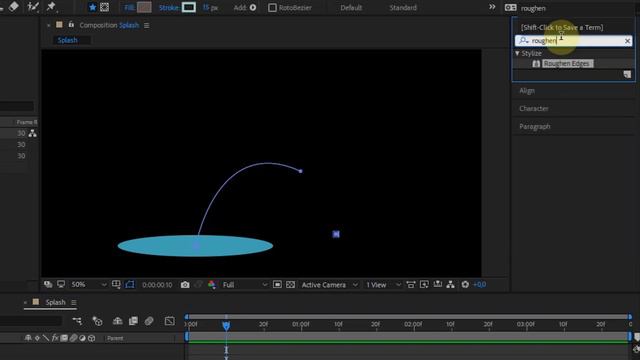Toggle the Composition viewer lock icon
640x360 pixels.
(71, 25)
